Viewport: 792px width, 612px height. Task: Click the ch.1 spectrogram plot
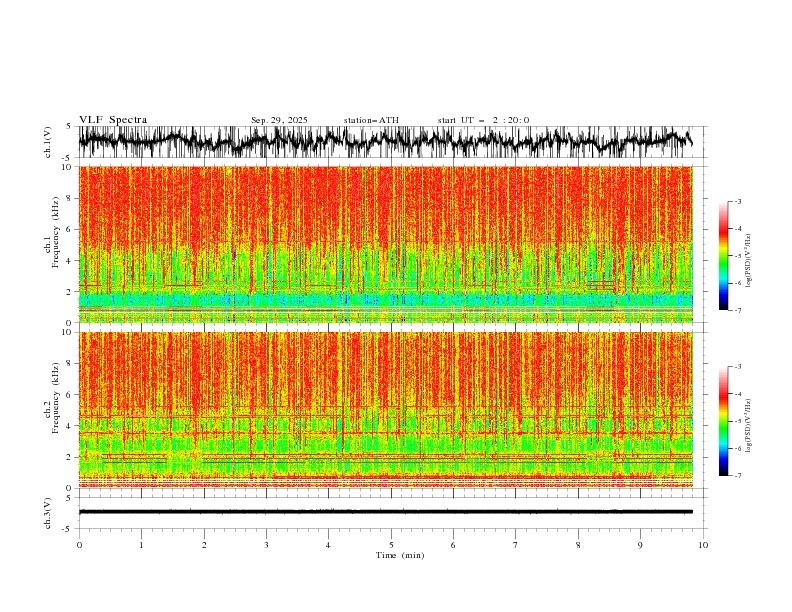point(386,244)
